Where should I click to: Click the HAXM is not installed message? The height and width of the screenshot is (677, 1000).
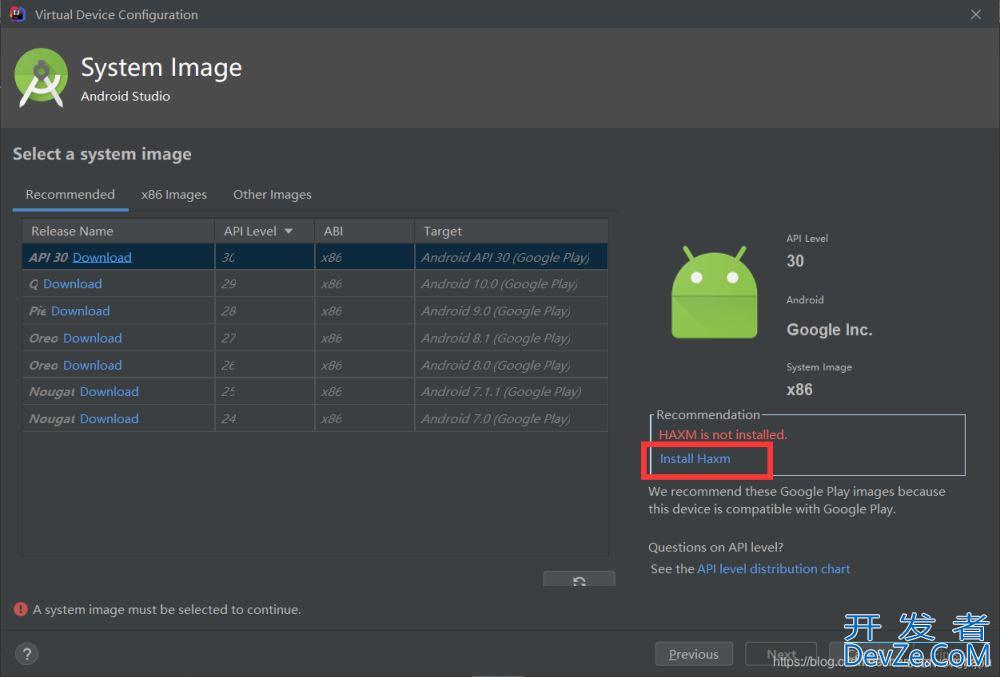pos(723,434)
